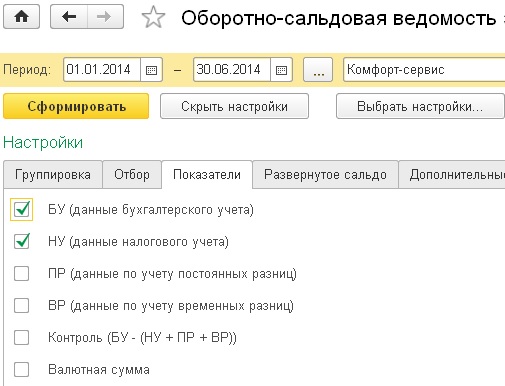The height and width of the screenshot is (386, 505).
Task: Enable ВР temporary differences checkbox
Action: click(x=22, y=305)
